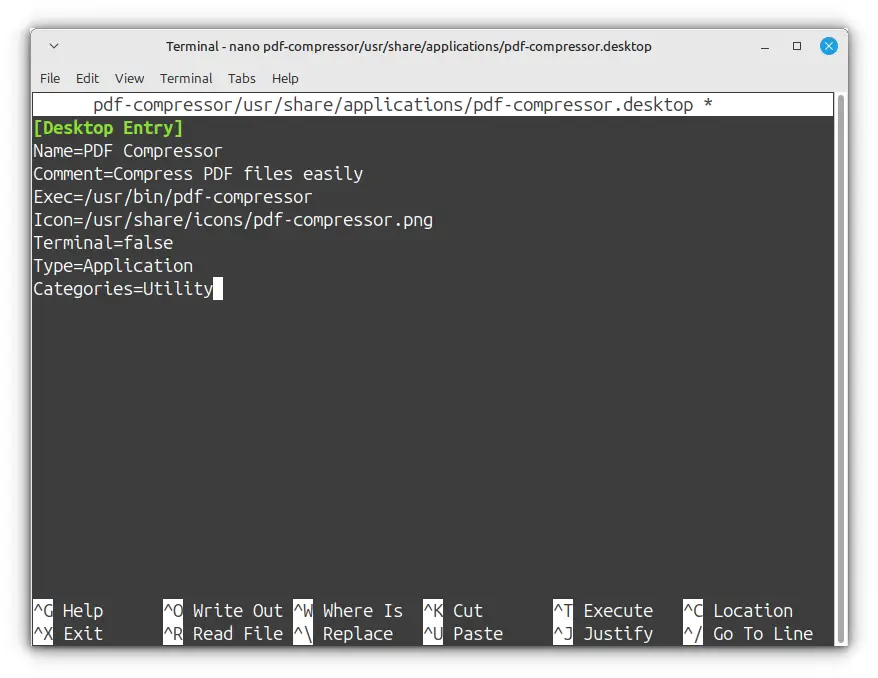Click the Icon path line ending in .png
This screenshot has height=678, width=878.
pyautogui.click(x=233, y=220)
